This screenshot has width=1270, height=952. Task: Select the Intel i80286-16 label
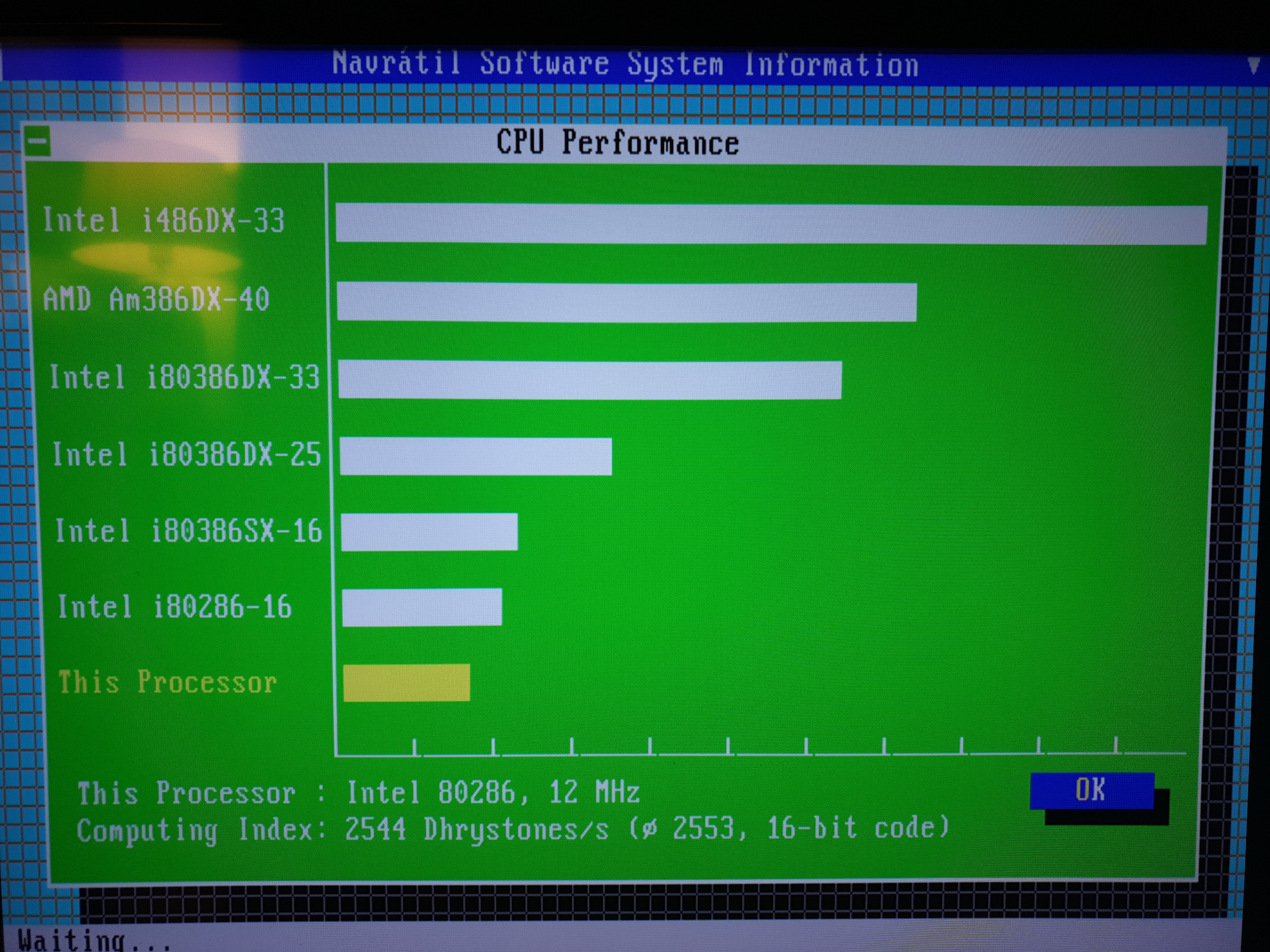[174, 607]
